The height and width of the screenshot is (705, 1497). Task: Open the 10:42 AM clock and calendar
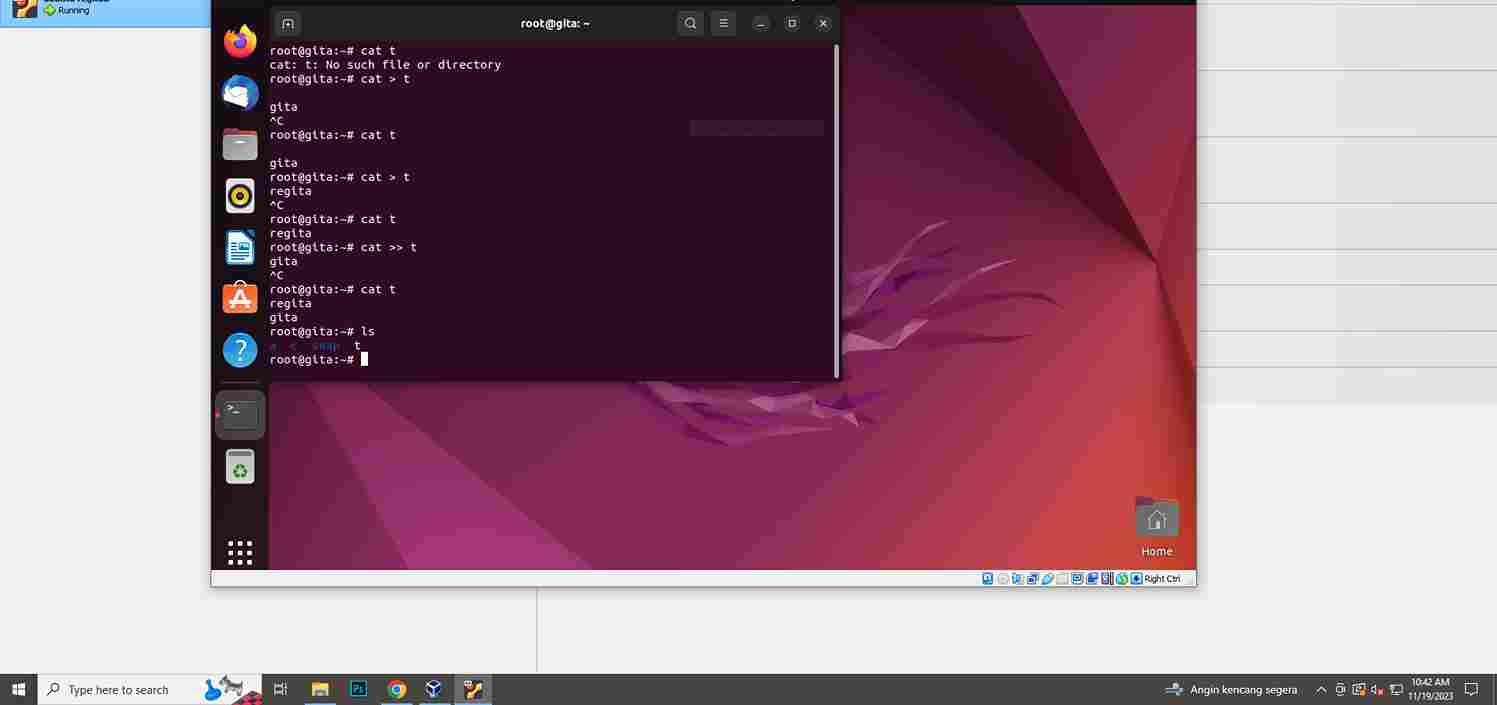pos(1431,689)
